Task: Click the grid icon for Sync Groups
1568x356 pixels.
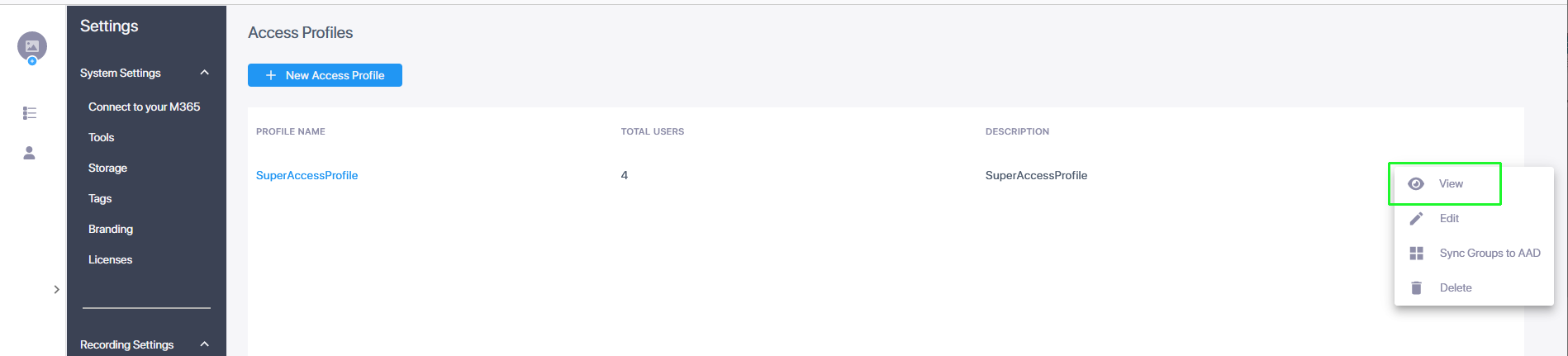Action: click(1416, 253)
